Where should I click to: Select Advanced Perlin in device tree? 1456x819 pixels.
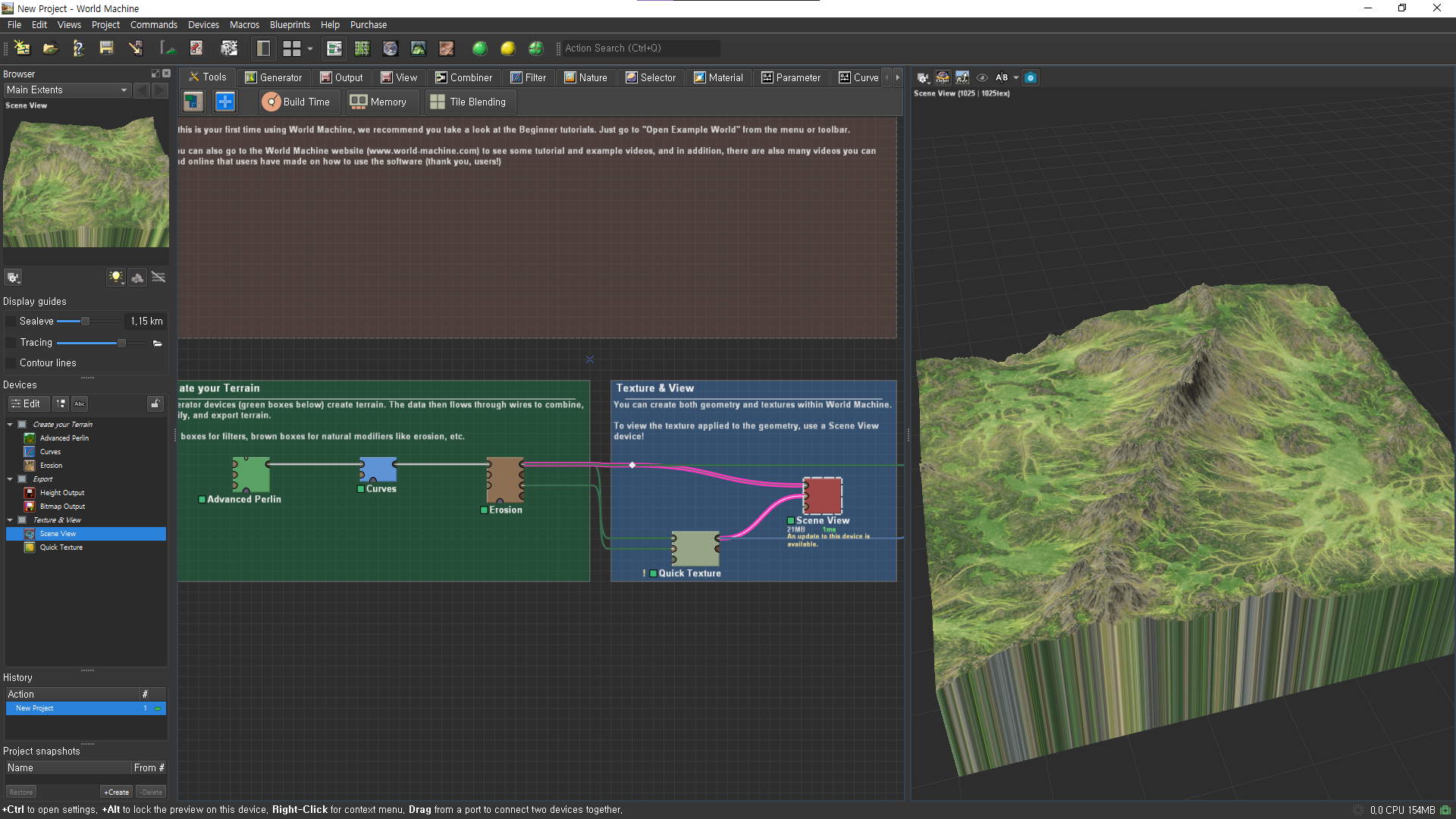pyautogui.click(x=64, y=438)
